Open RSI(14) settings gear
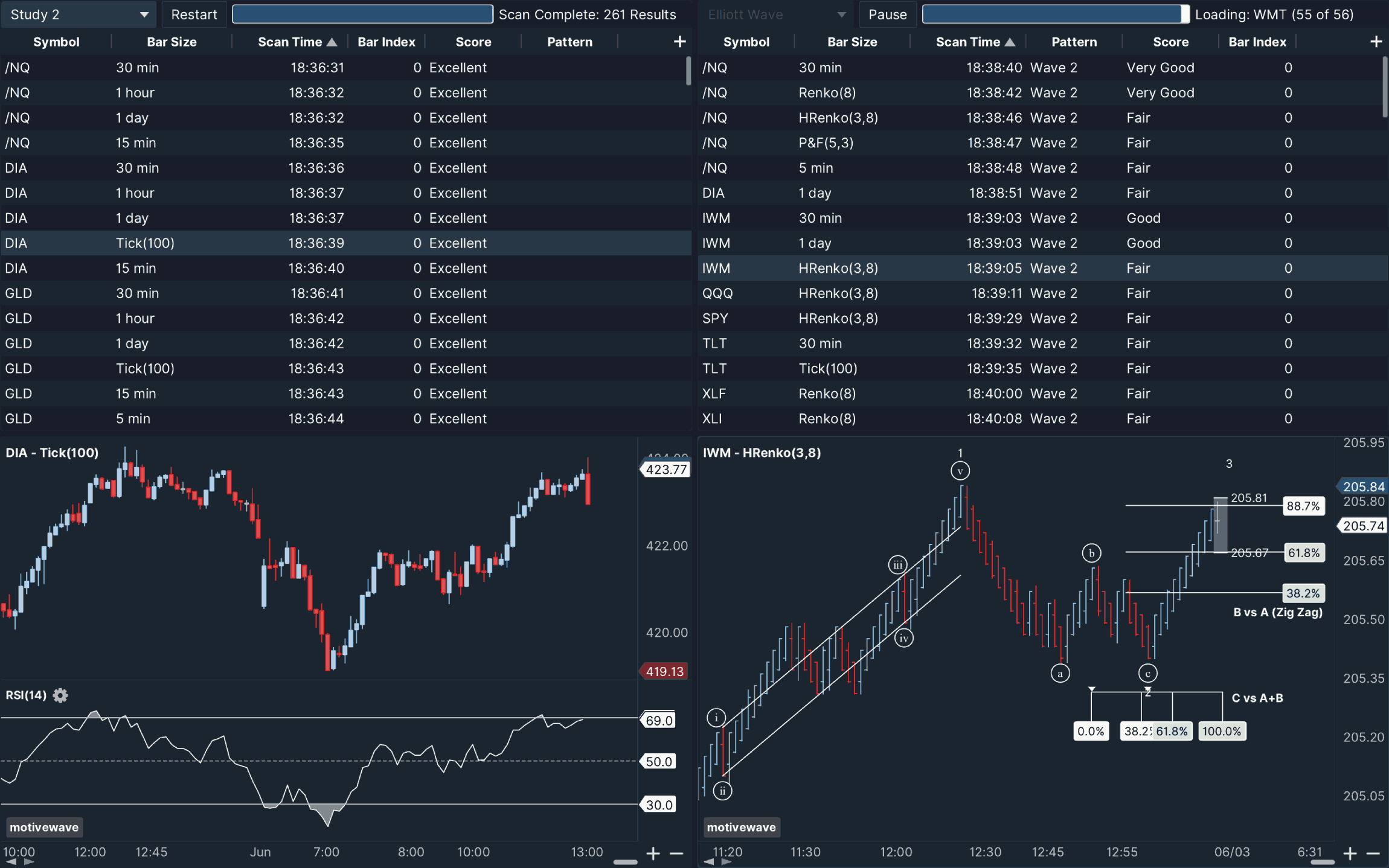 (60, 695)
